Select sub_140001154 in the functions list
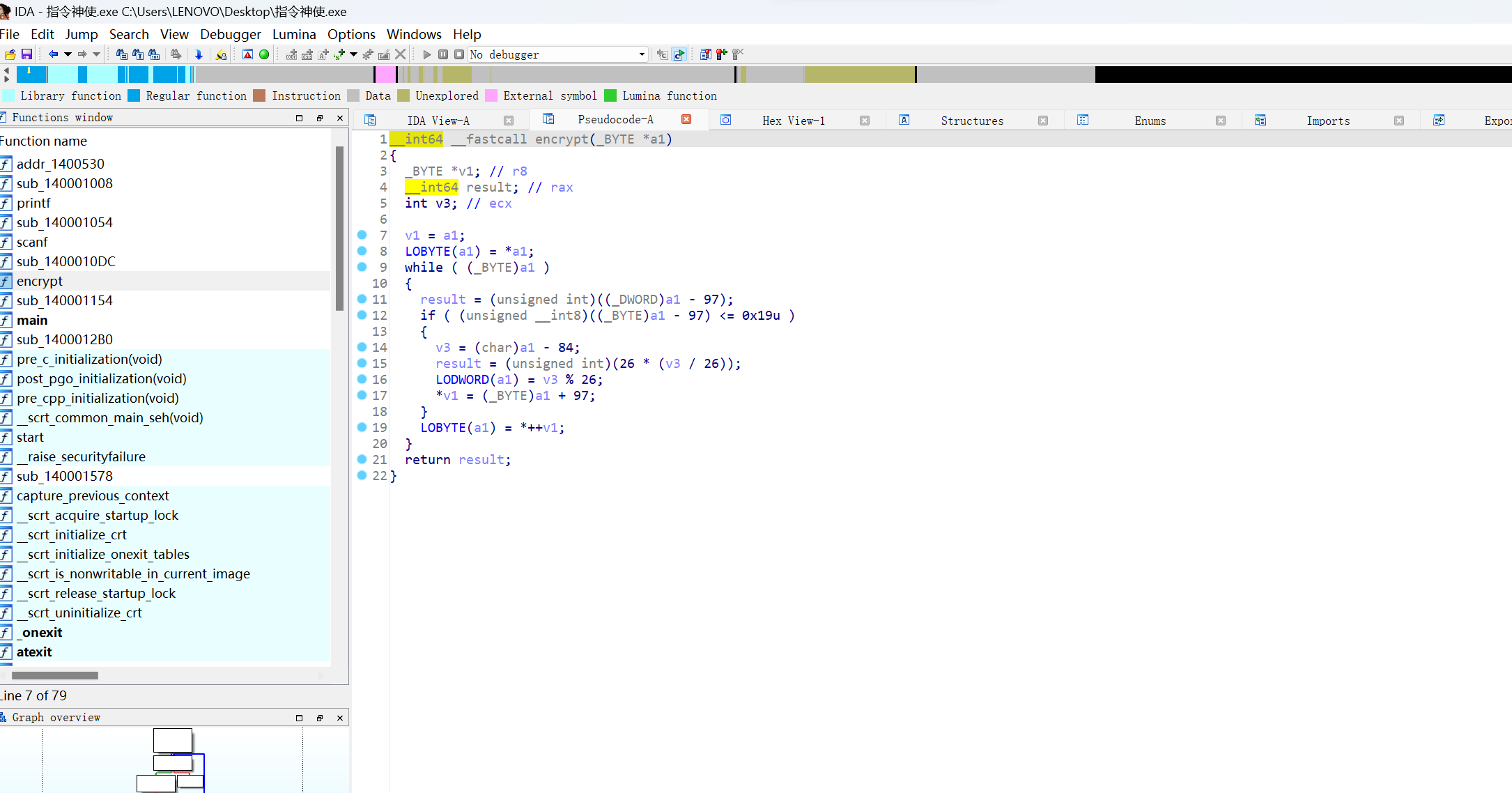 click(165, 300)
